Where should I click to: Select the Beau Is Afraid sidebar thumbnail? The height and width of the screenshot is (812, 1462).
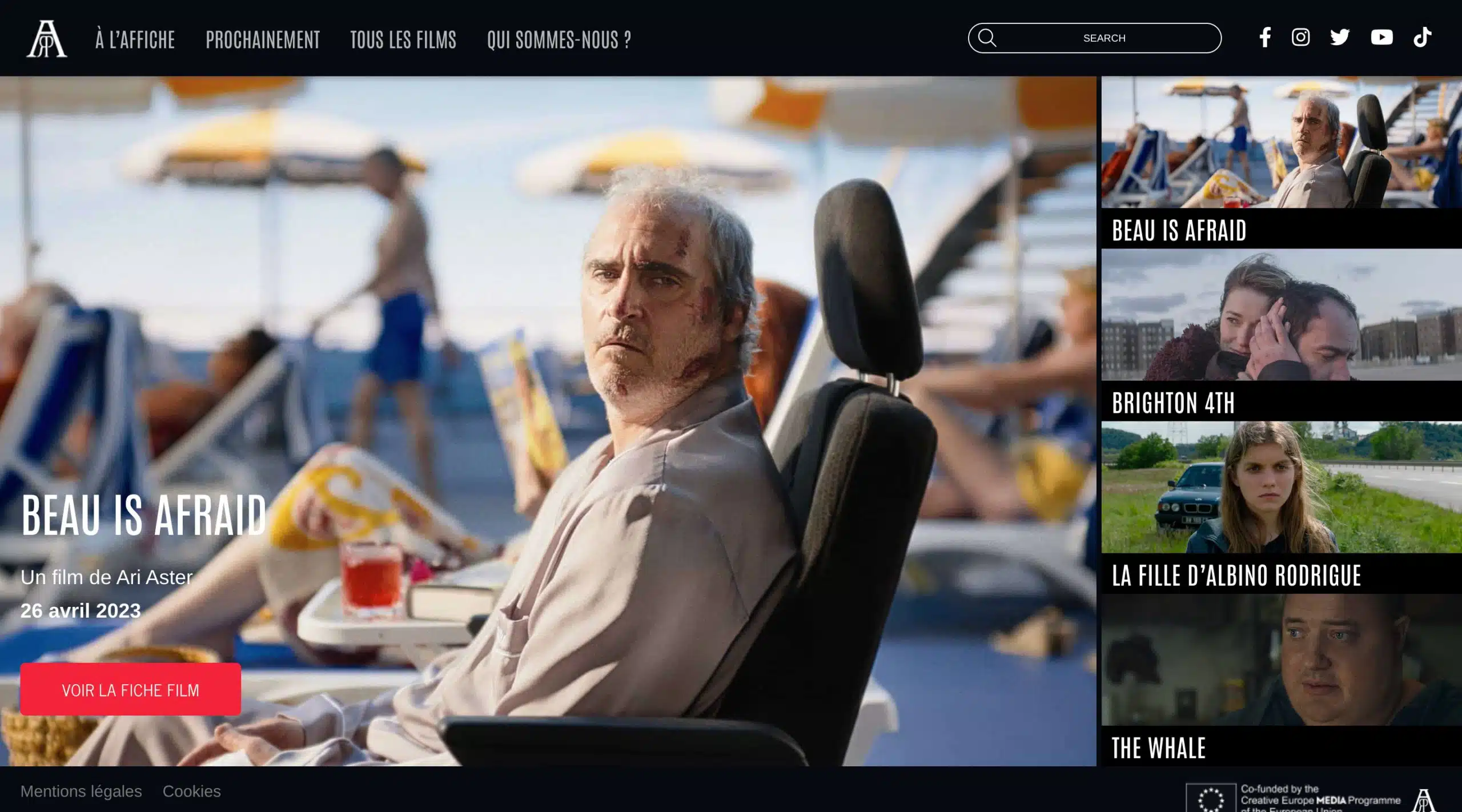[x=1282, y=142]
